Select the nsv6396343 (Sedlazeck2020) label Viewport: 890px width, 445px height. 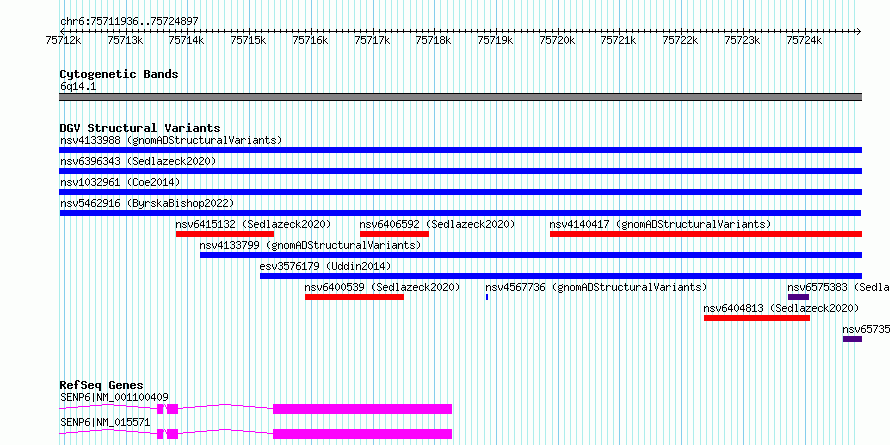[138, 161]
